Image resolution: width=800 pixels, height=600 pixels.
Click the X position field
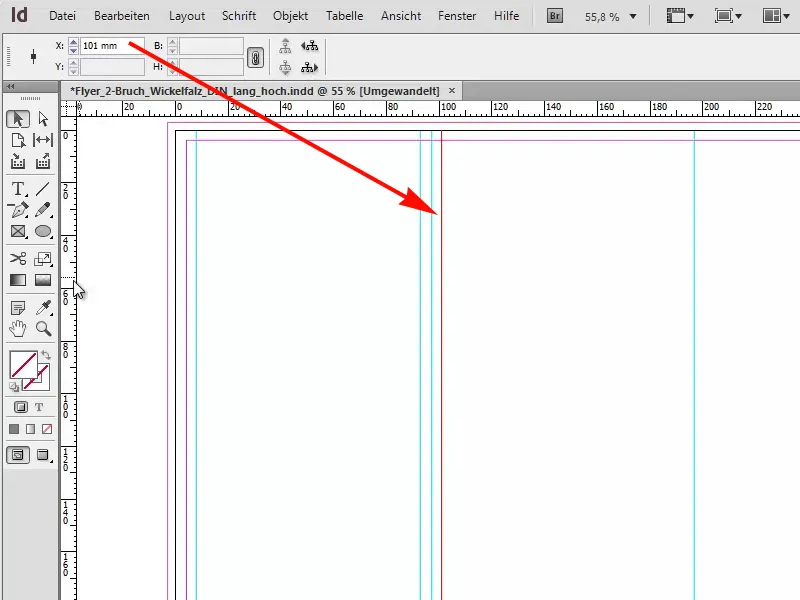(x=112, y=46)
